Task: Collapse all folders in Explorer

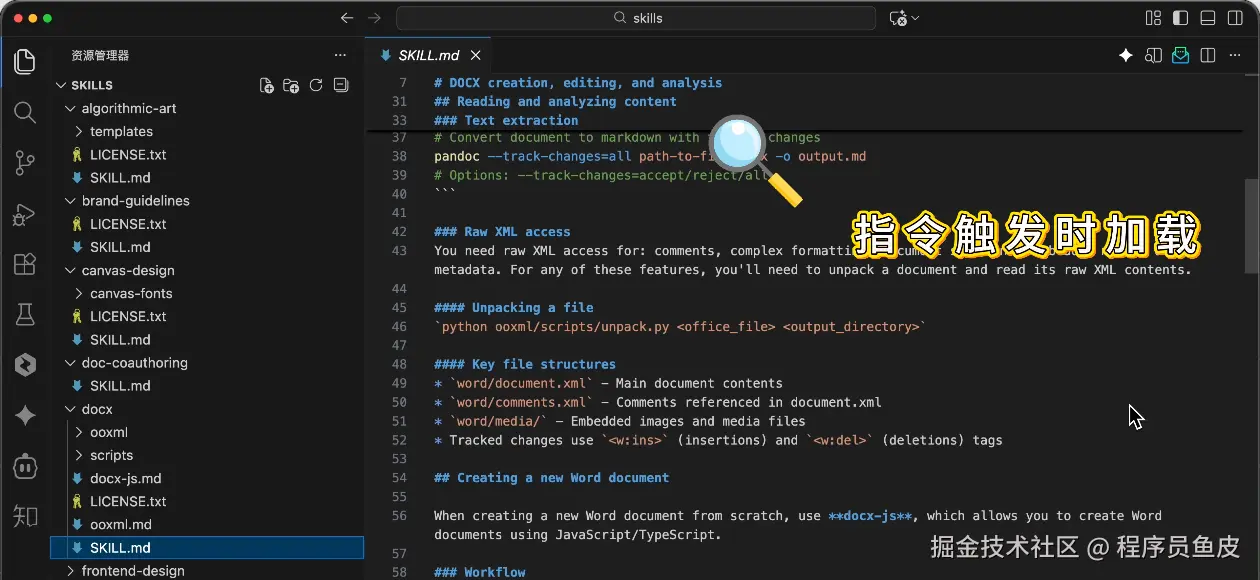Action: [340, 85]
